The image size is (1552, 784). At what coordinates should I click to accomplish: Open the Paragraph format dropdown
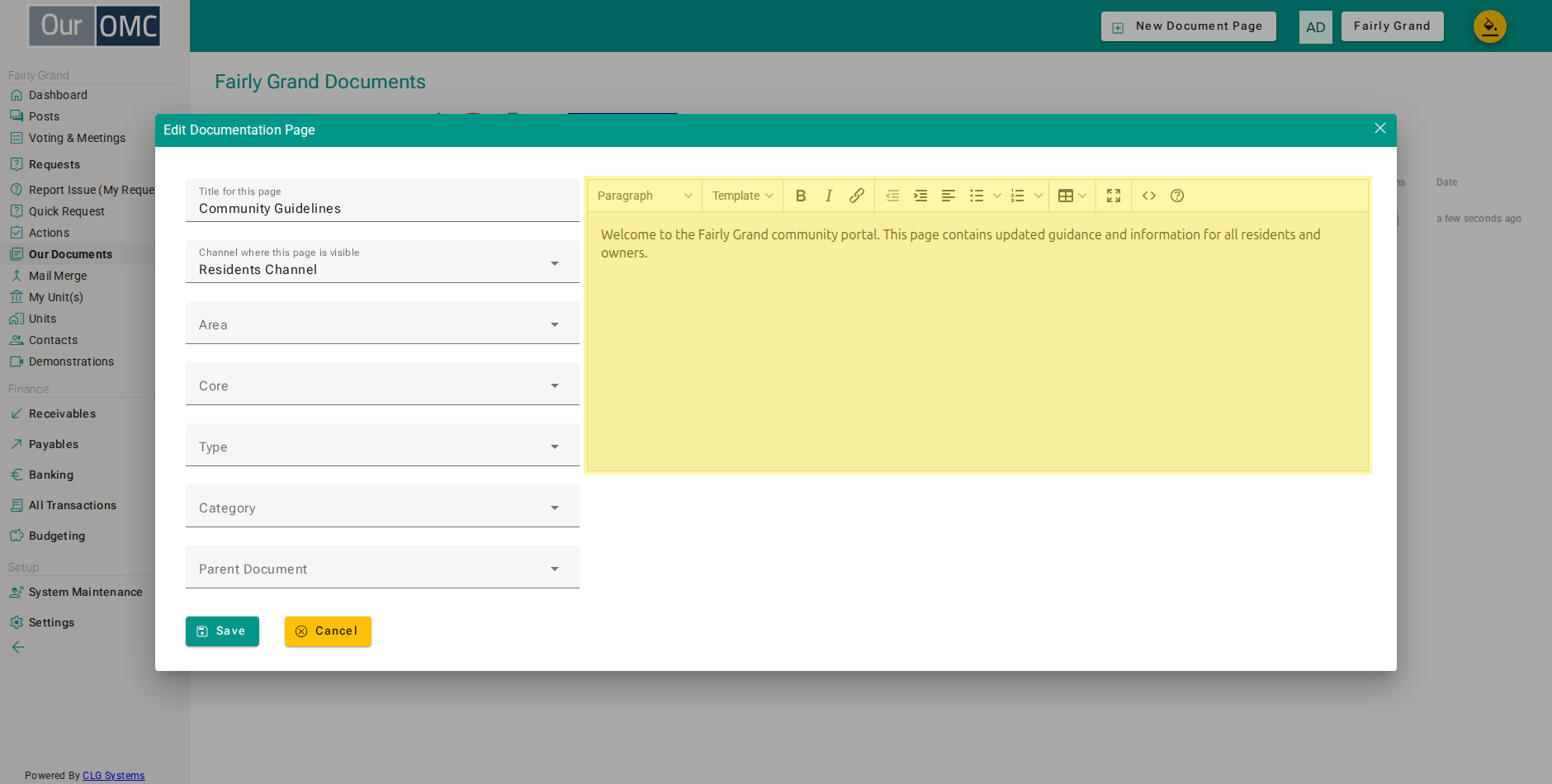645,196
